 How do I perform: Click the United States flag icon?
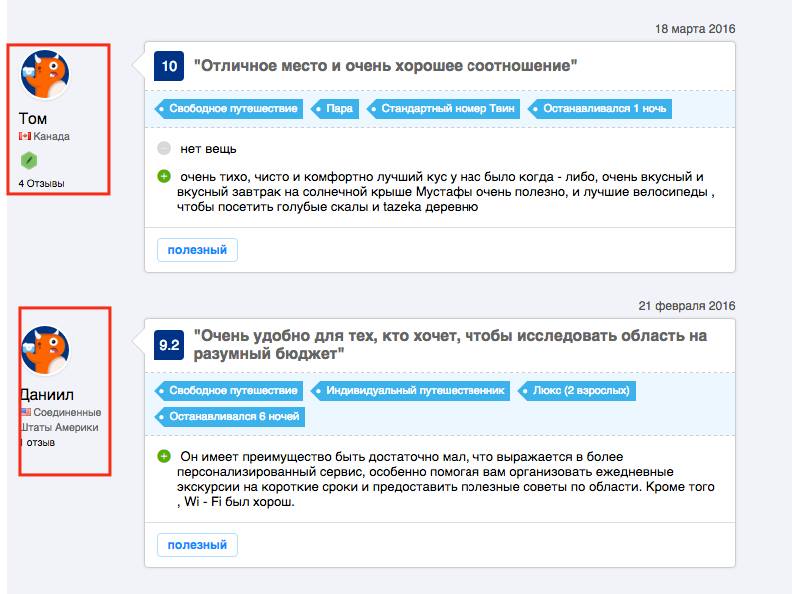(25, 412)
